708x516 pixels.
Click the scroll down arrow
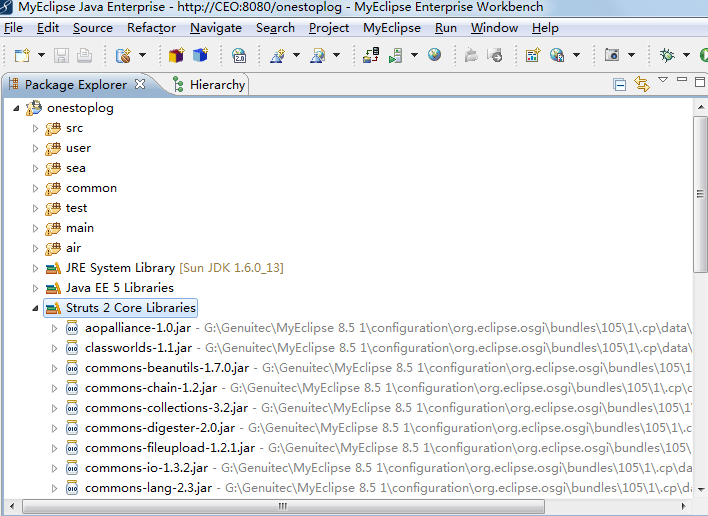[x=700, y=489]
